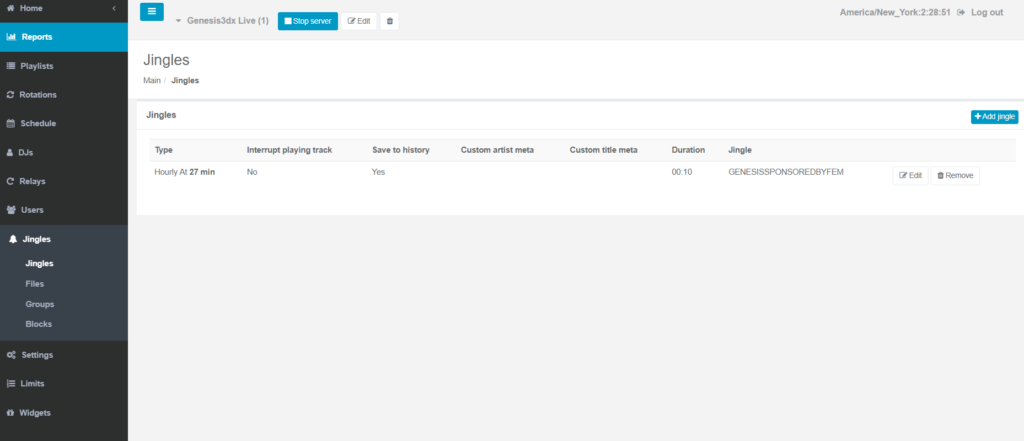Collapse the Jingles sidebar section
The width and height of the screenshot is (1024, 441).
click(x=36, y=239)
